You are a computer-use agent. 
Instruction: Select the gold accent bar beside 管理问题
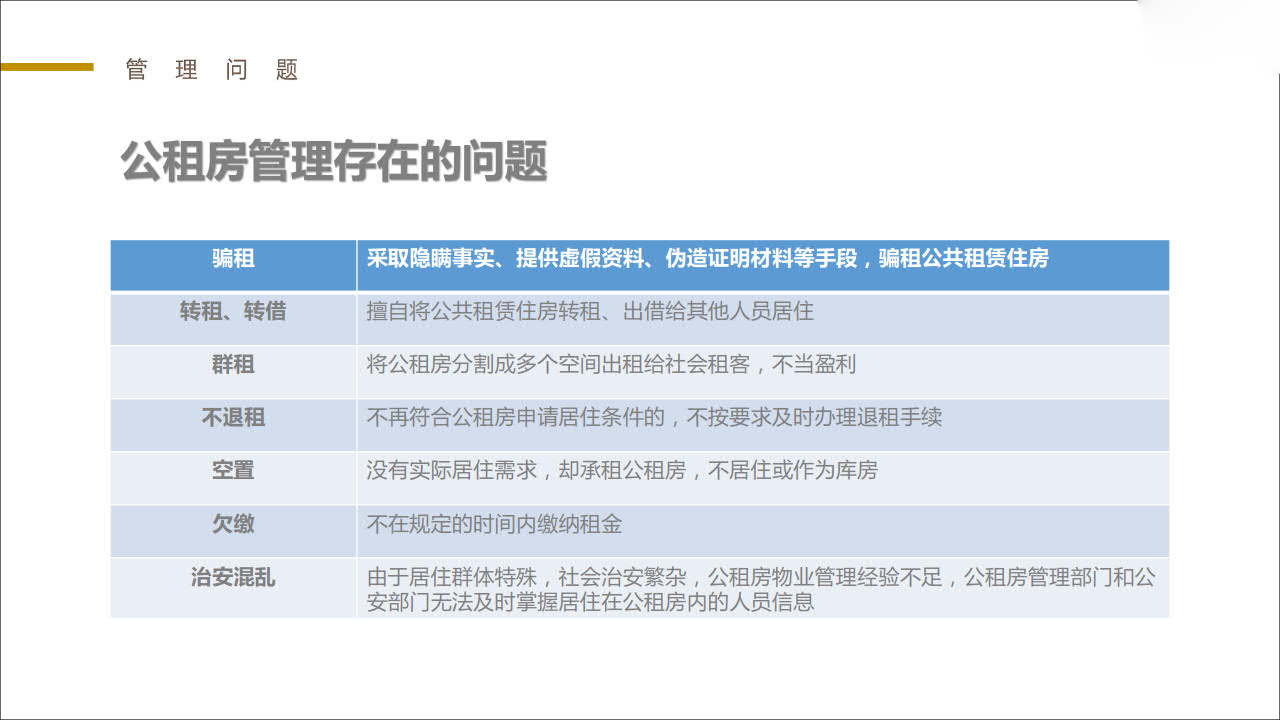[47, 67]
